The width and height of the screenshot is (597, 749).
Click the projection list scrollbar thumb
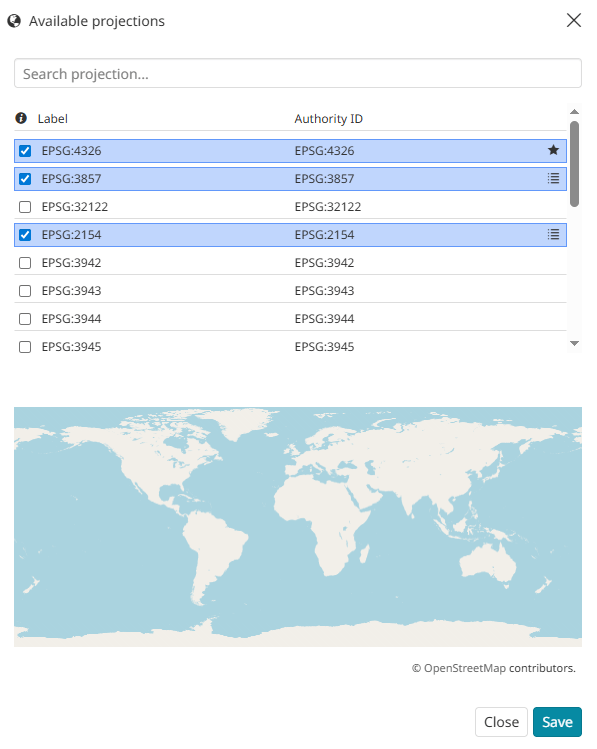(x=575, y=164)
